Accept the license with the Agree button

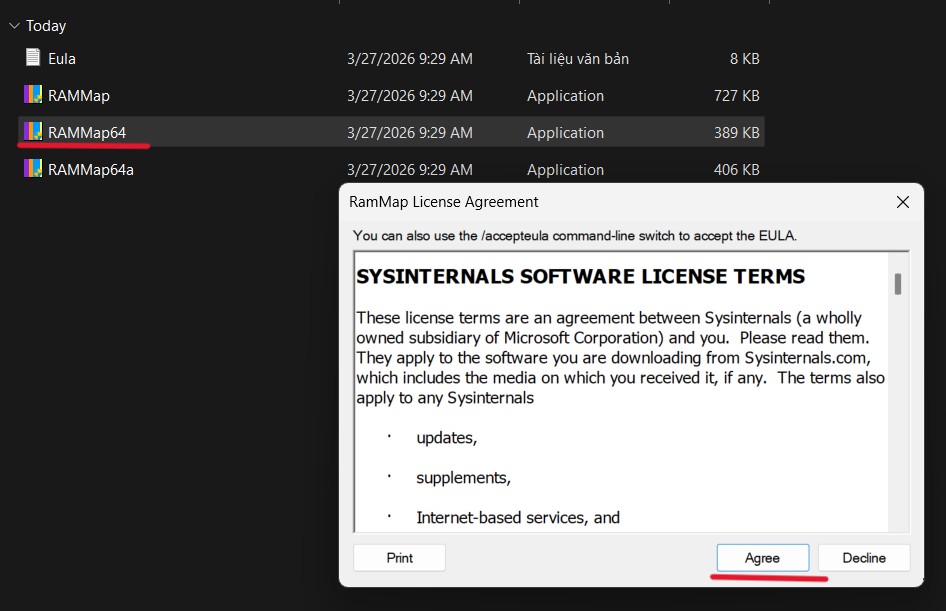[762, 558]
